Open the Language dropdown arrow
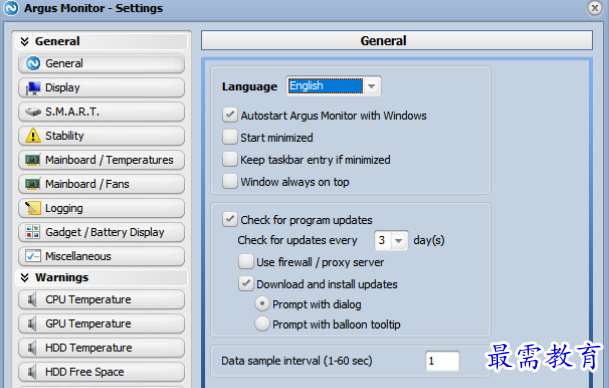 tap(372, 86)
